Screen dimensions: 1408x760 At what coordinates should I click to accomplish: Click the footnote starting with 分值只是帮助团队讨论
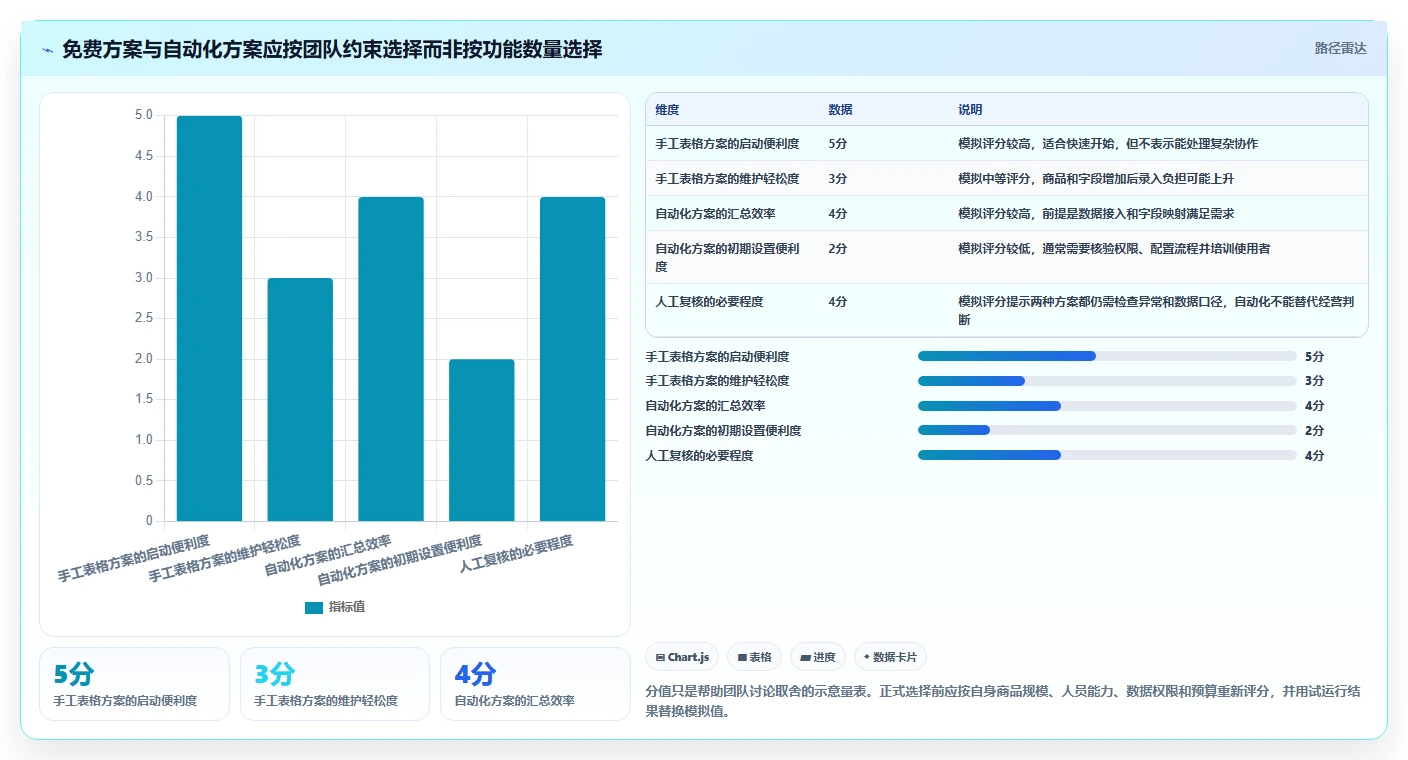pos(1003,702)
